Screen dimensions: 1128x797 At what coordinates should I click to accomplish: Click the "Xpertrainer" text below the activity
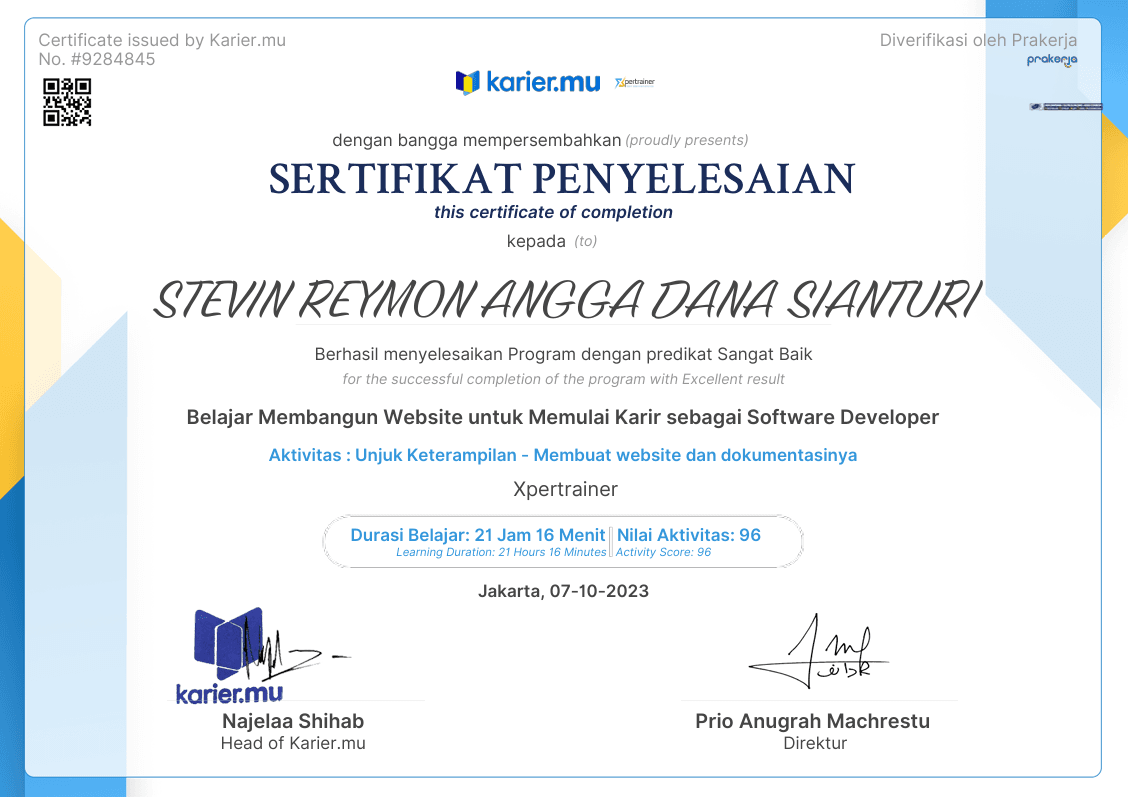pos(565,489)
